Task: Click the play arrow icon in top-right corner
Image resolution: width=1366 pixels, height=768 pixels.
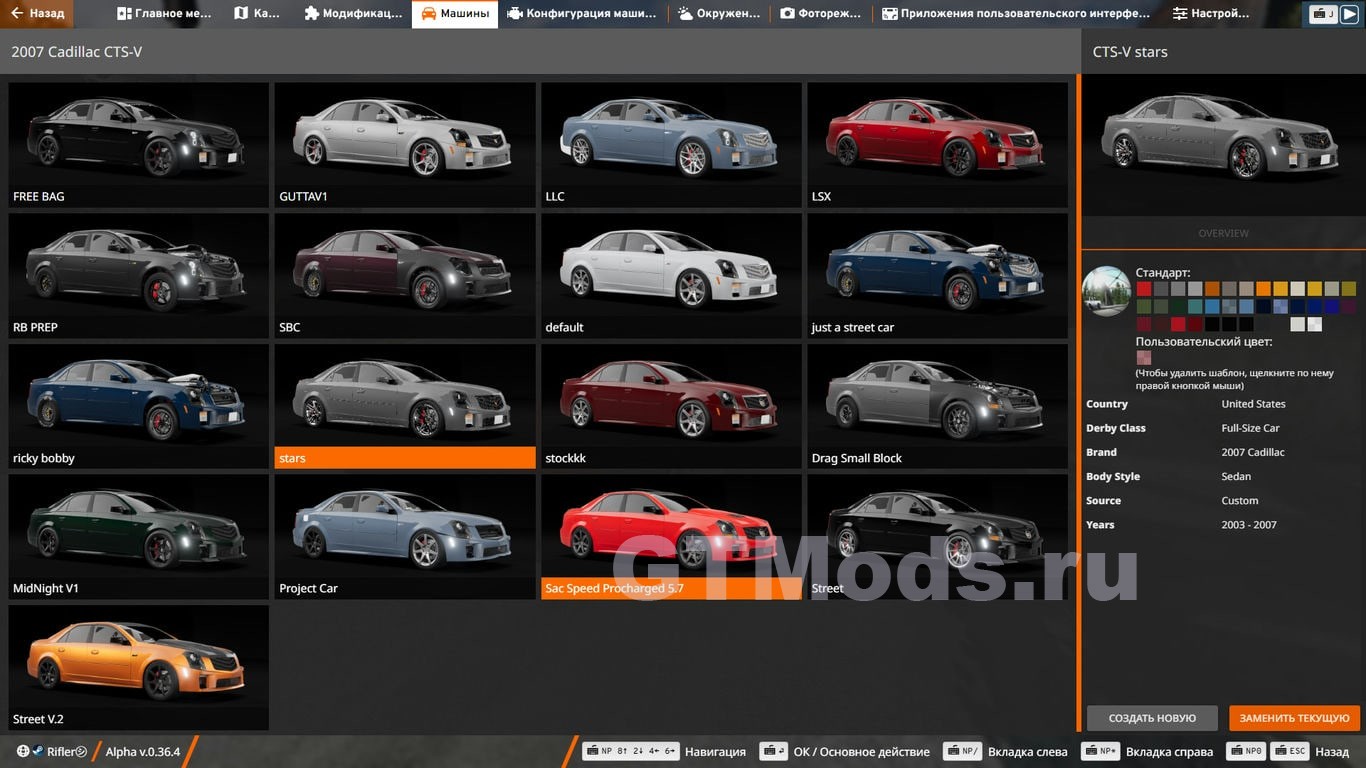Action: (x=1350, y=14)
